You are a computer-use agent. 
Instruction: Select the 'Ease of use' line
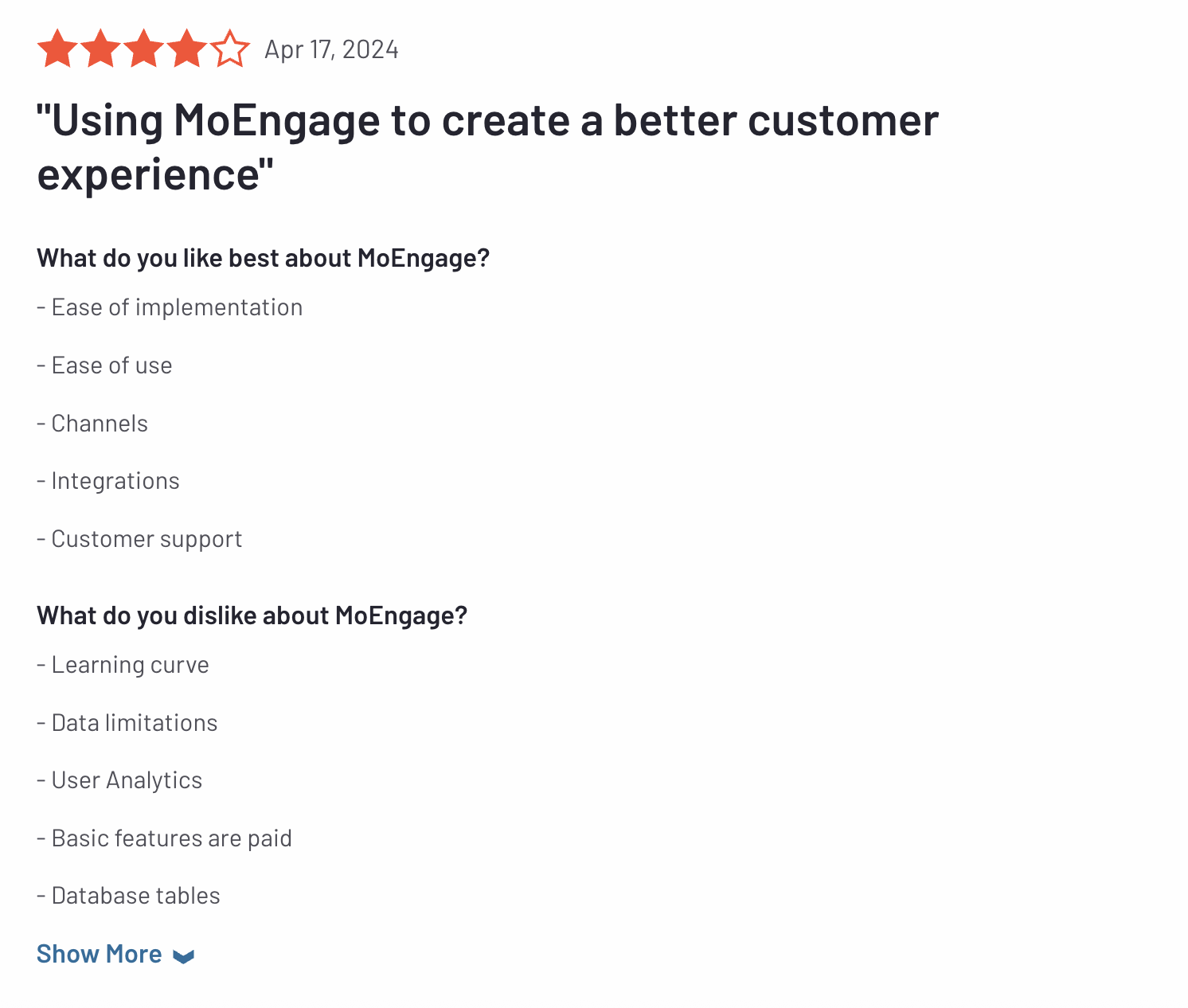(104, 365)
